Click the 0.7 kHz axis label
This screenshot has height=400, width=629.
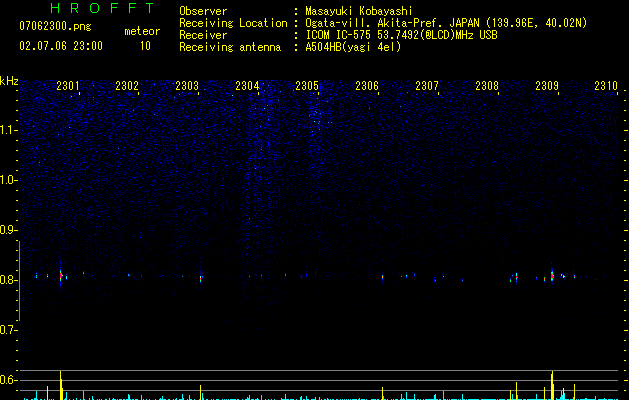[x=9, y=330]
